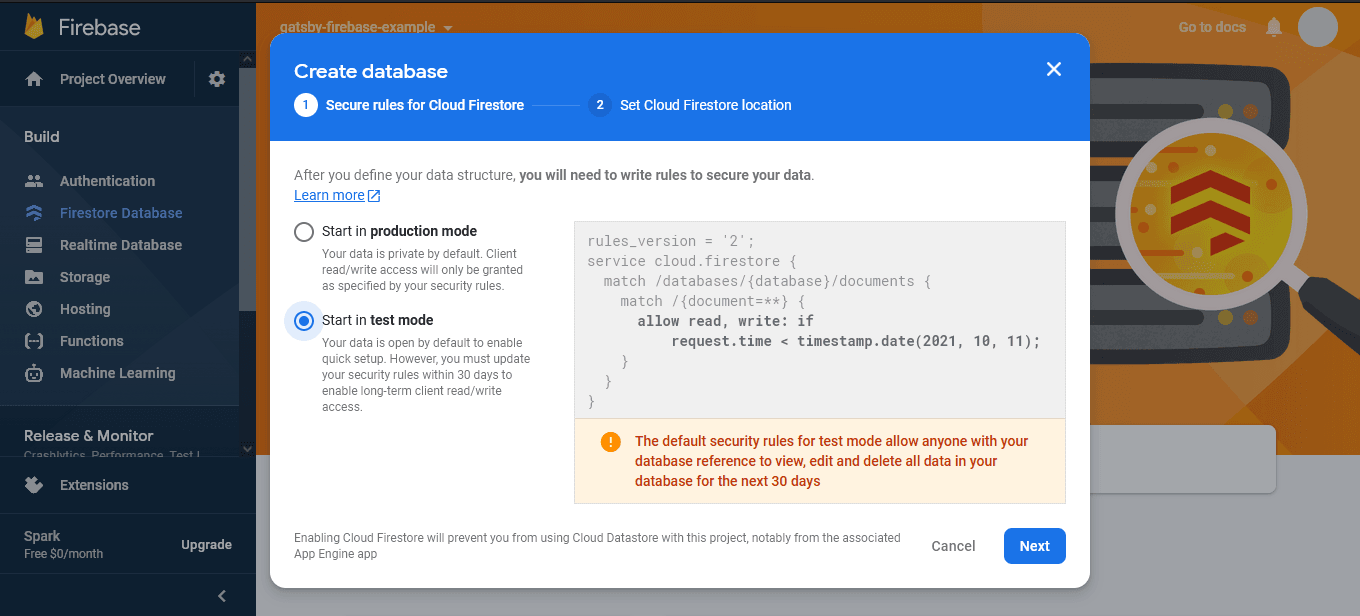
Task: Click the Spark plan label
Action: pyautogui.click(x=42, y=536)
